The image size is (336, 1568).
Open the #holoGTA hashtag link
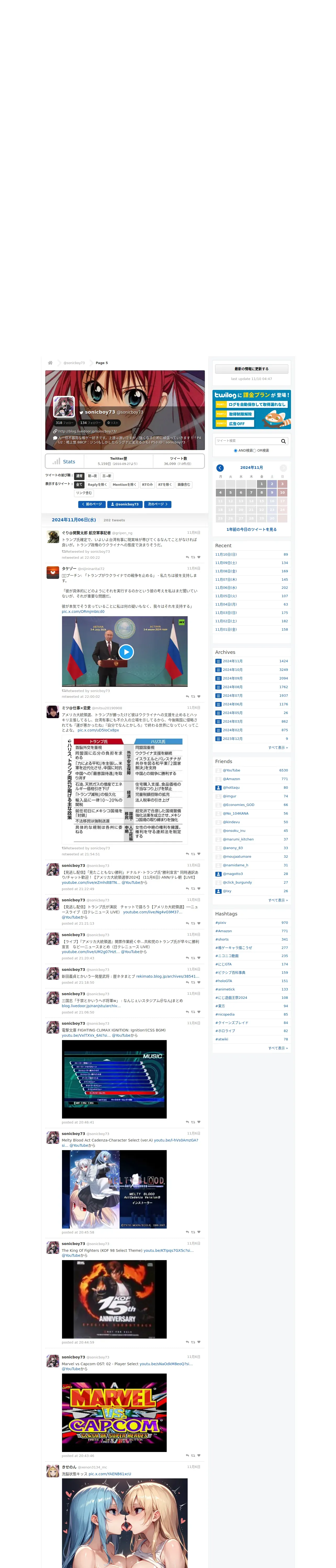224,981
